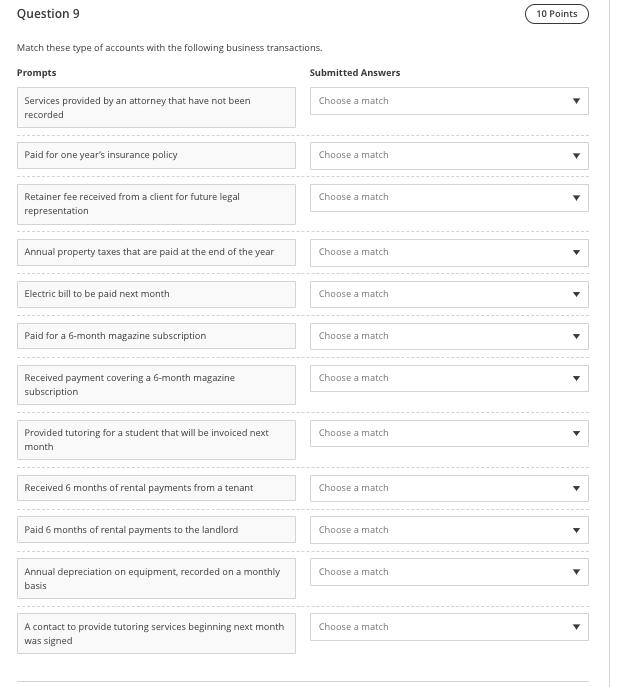
Task: Click the arrow icon on depreciation row
Action: click(576, 573)
